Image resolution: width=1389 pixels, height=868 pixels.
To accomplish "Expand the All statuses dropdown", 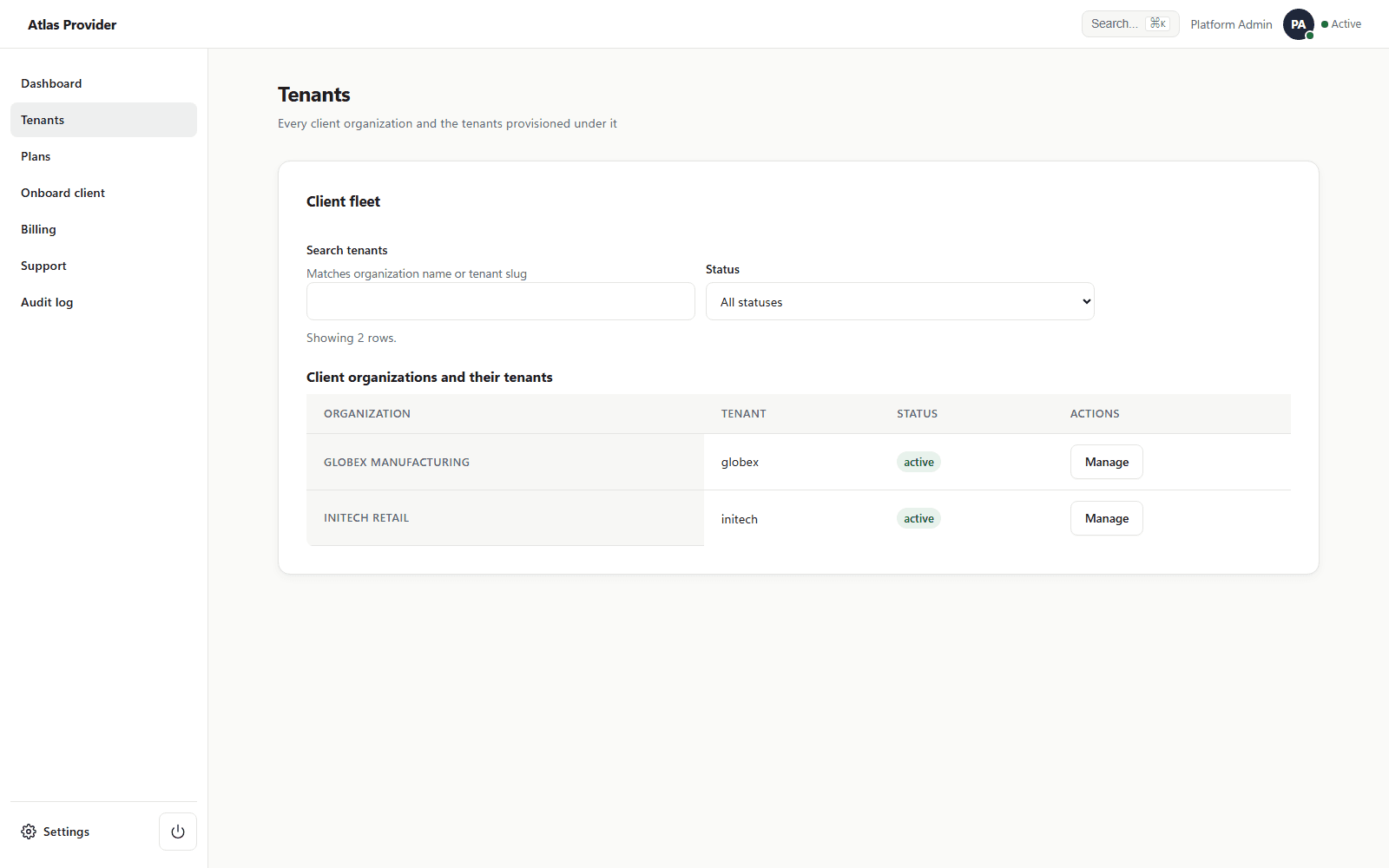I will pos(900,301).
